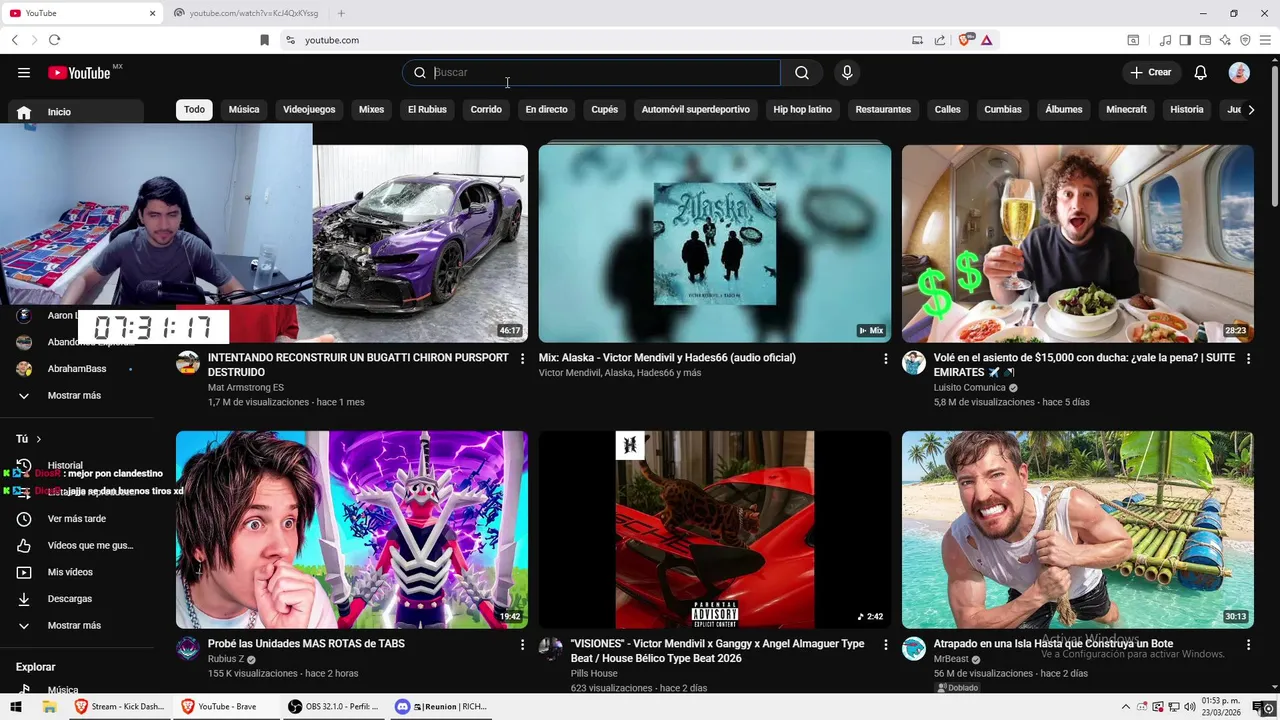Open options menu for Alaska mix

coord(885,358)
